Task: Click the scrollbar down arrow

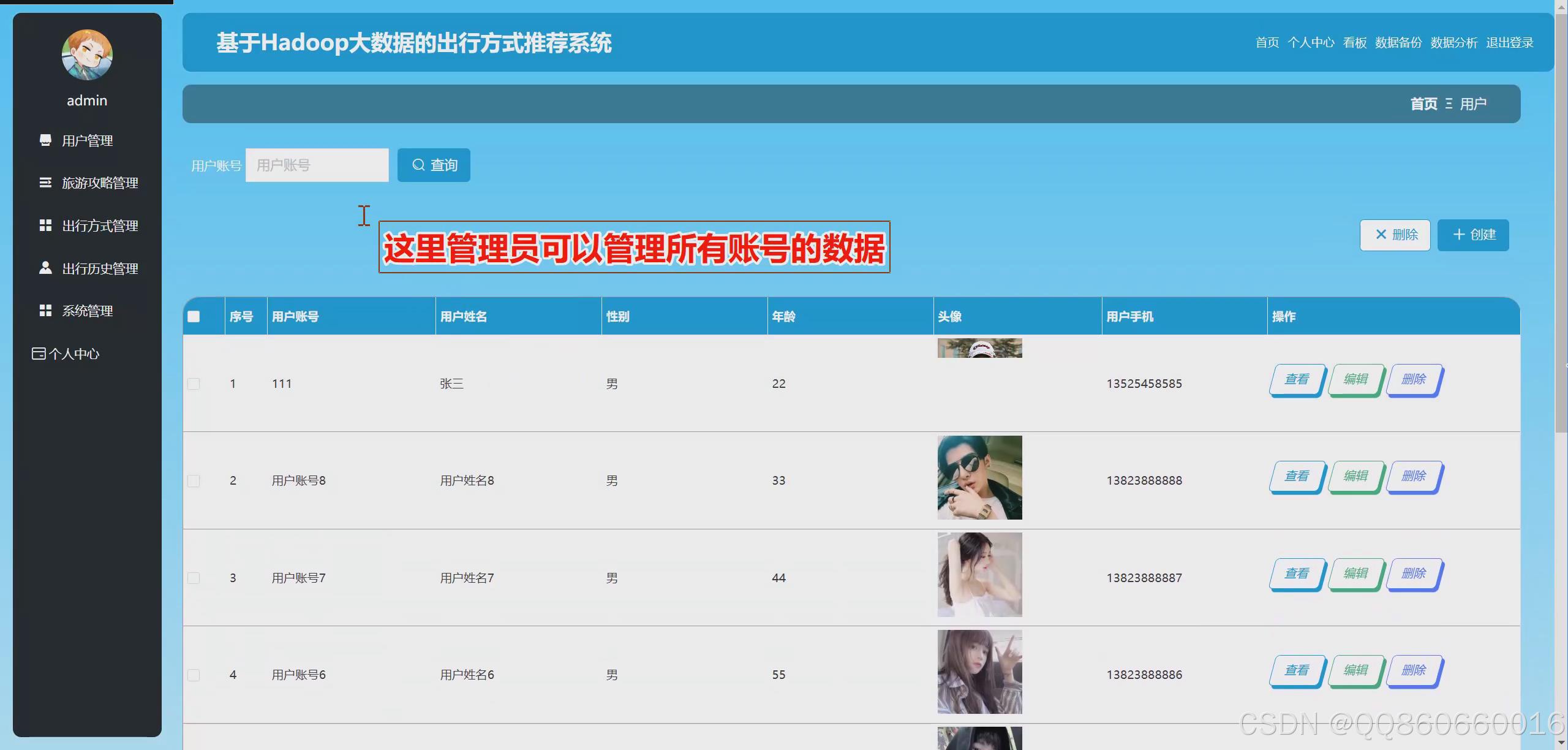Action: (x=1562, y=743)
